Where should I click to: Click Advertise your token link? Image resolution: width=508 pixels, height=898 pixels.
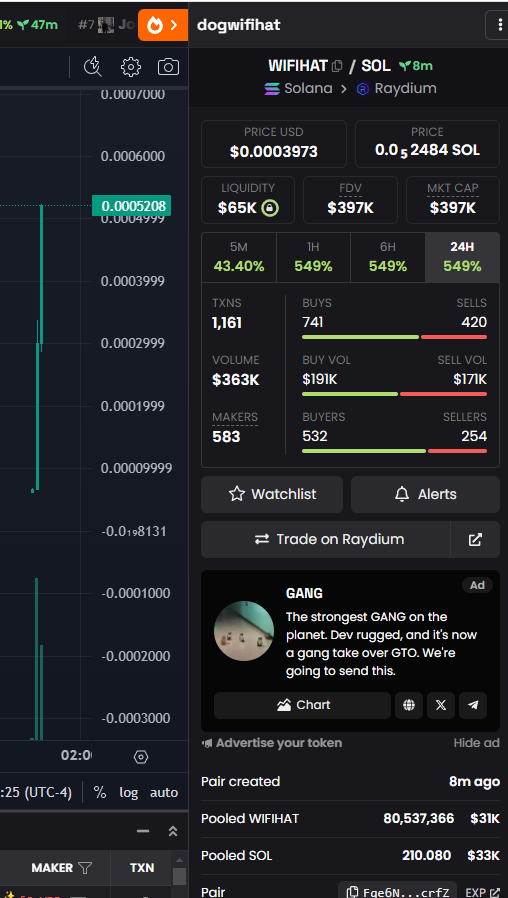coord(272,743)
